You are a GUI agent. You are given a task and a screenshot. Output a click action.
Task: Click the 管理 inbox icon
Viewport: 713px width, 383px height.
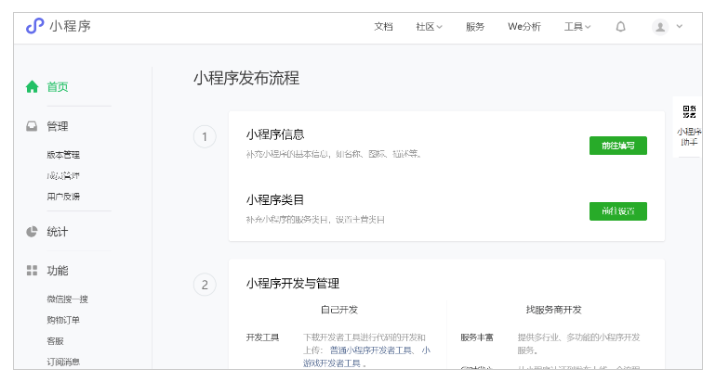(32, 126)
